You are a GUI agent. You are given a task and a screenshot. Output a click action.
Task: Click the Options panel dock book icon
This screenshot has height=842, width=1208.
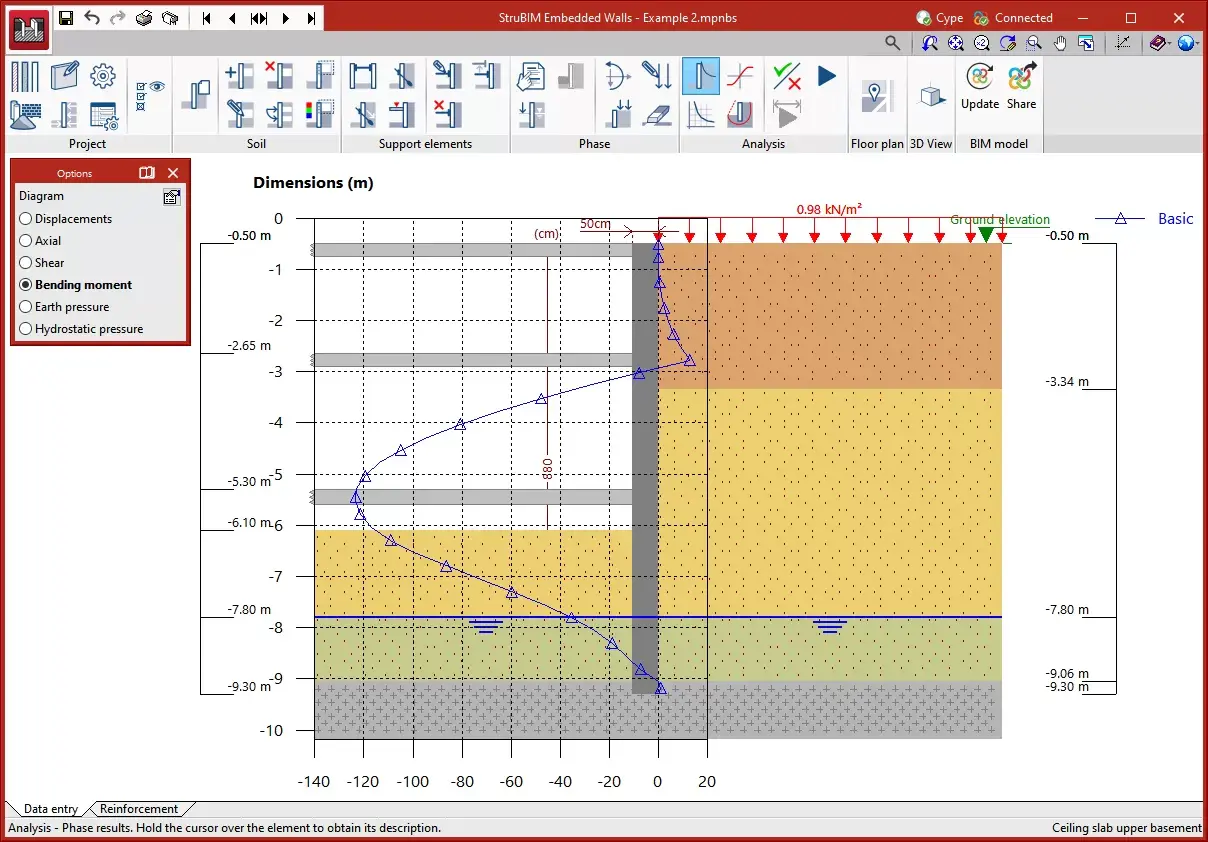pos(147,173)
